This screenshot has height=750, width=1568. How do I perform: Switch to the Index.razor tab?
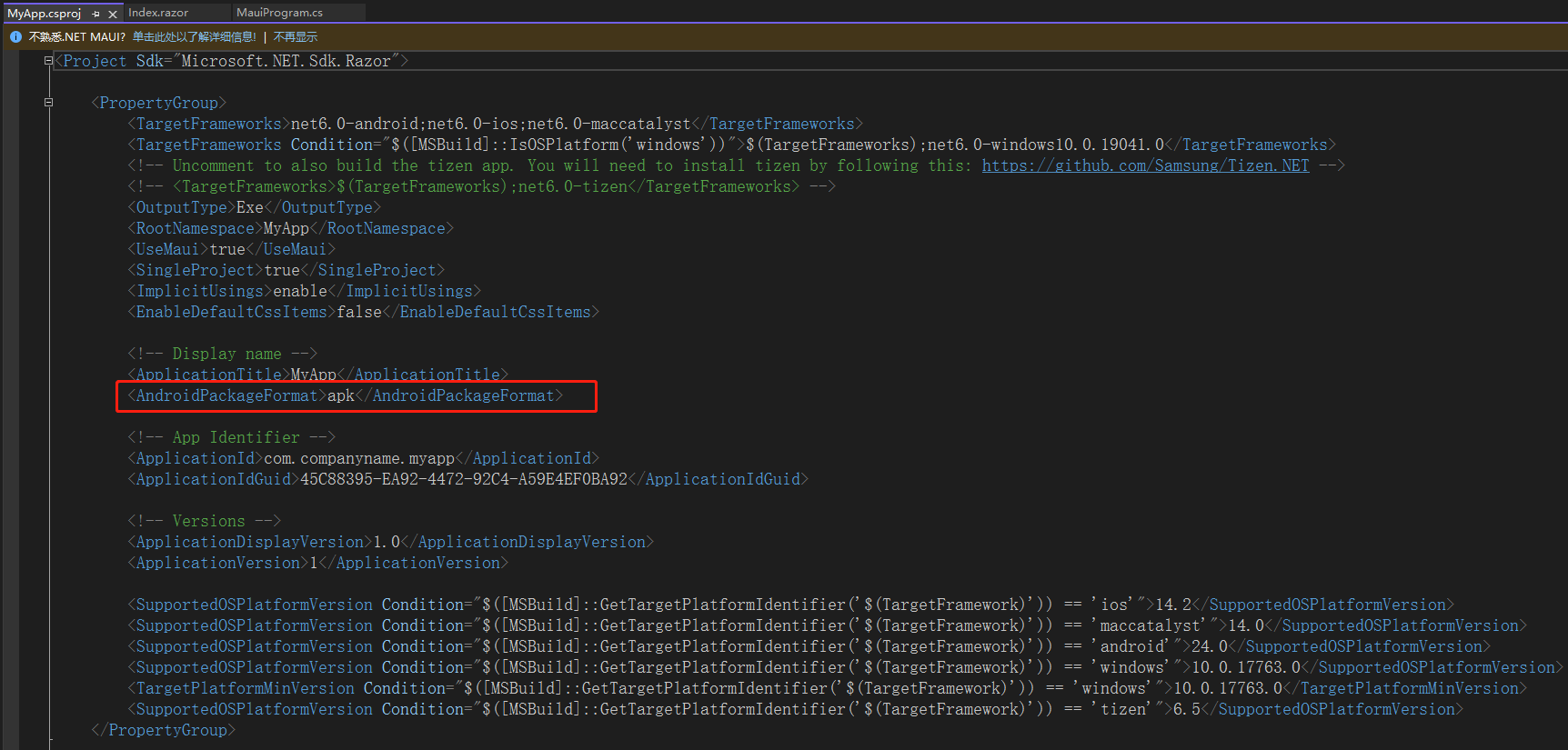[158, 13]
